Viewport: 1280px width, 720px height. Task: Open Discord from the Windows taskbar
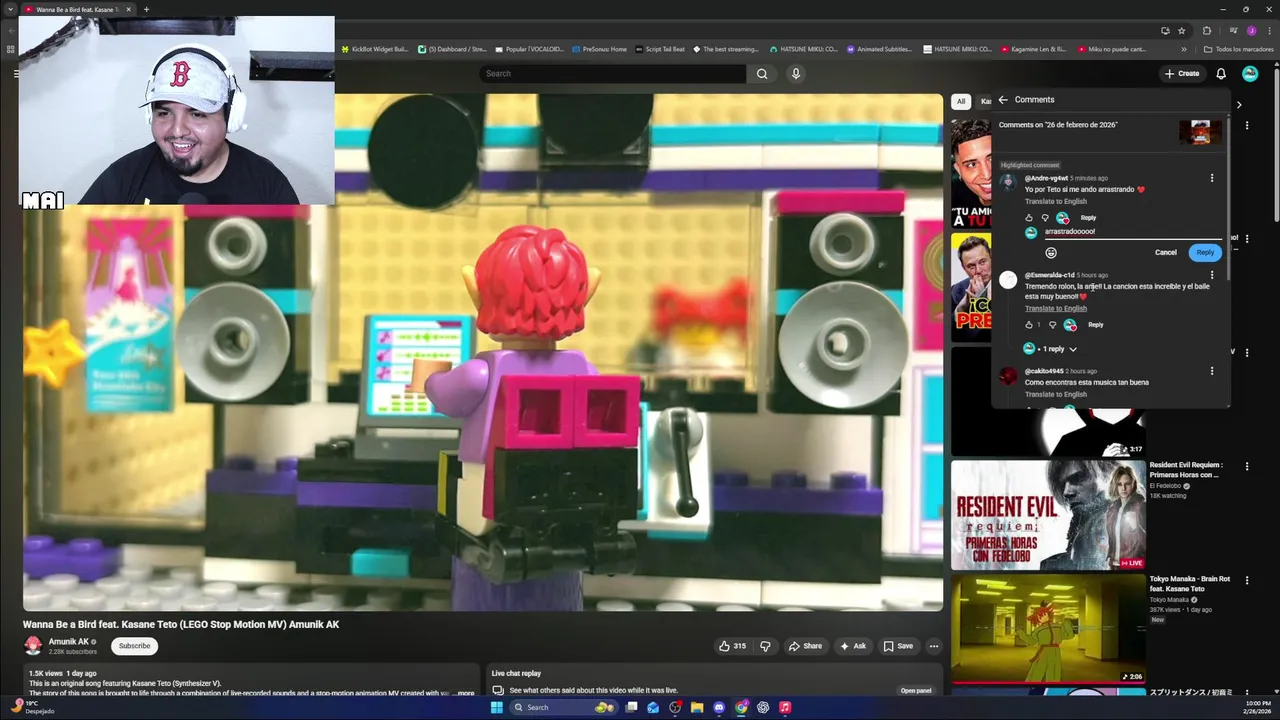click(719, 707)
